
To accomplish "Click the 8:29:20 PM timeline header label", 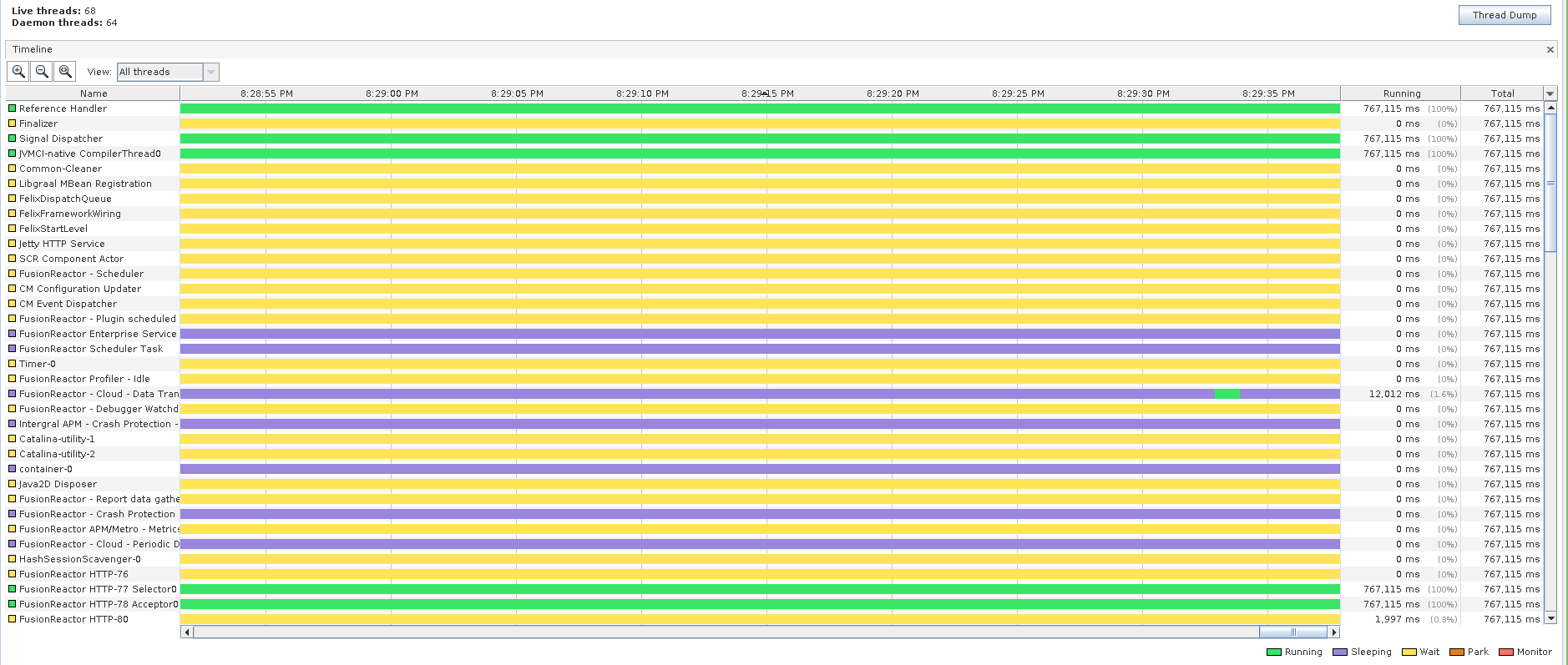I will pos(893,93).
